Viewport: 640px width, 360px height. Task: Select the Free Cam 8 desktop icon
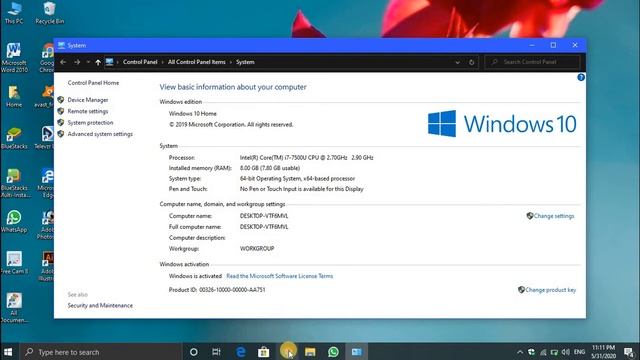[x=15, y=263]
